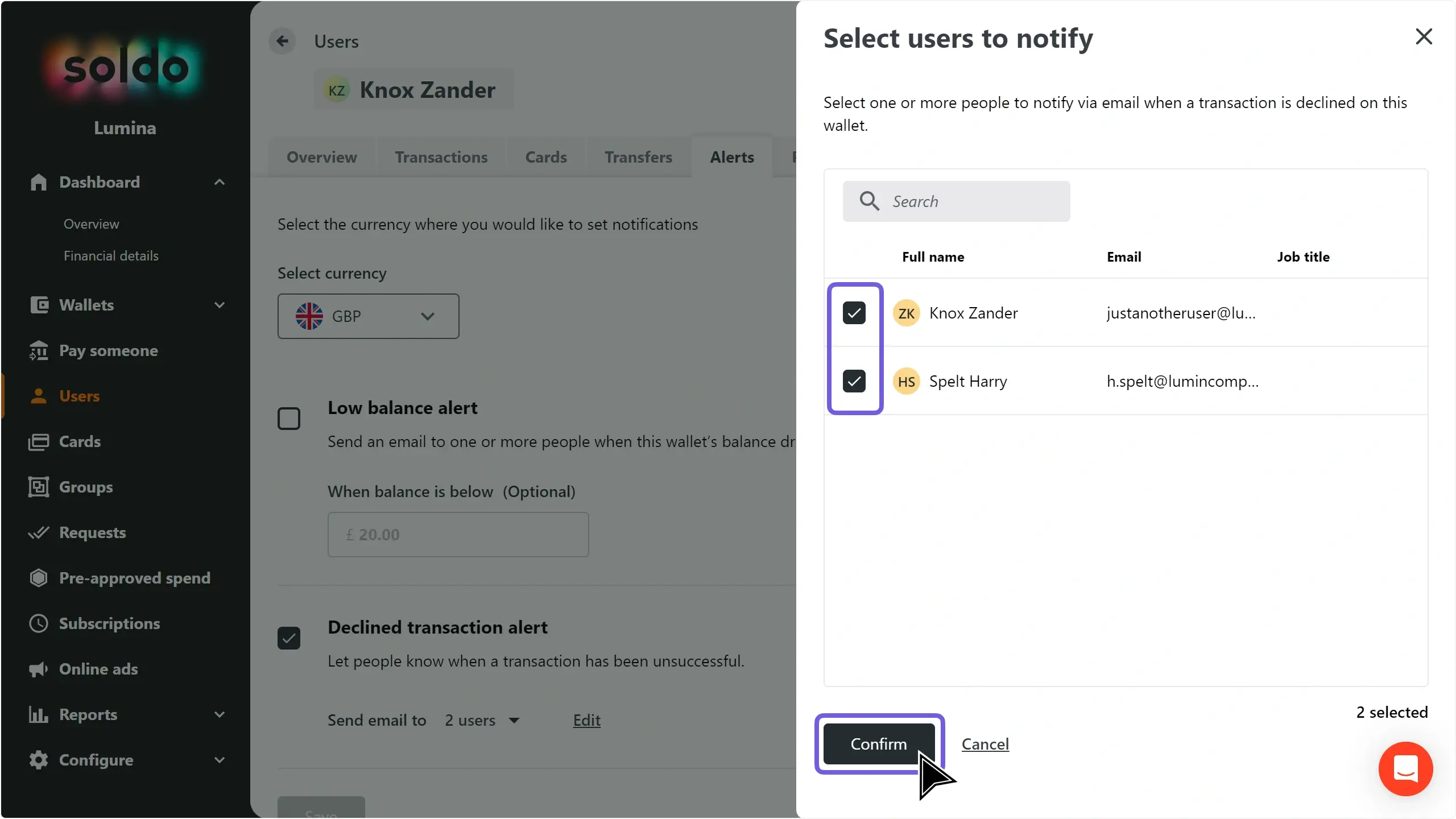Open the chat support bubble

point(1405,769)
